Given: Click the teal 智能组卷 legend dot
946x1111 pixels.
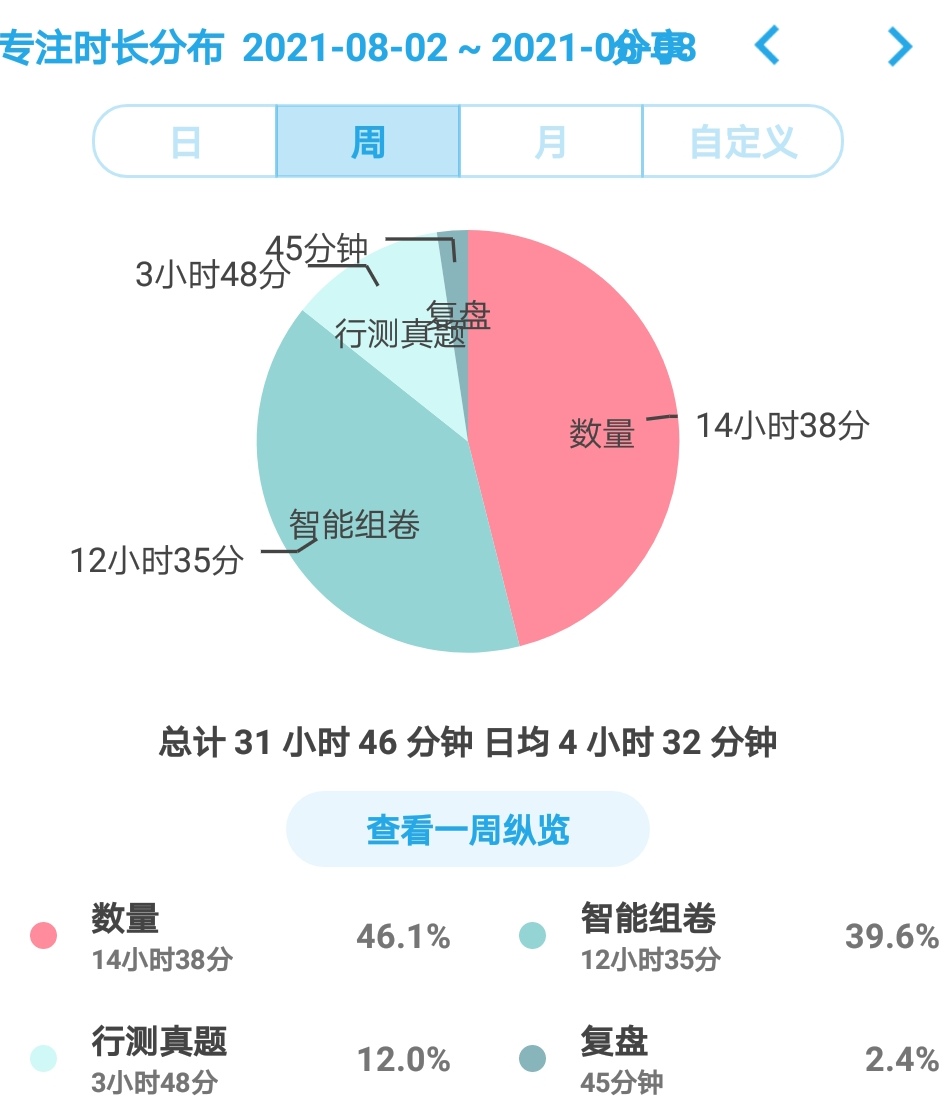Looking at the screenshot, I should point(533,936).
